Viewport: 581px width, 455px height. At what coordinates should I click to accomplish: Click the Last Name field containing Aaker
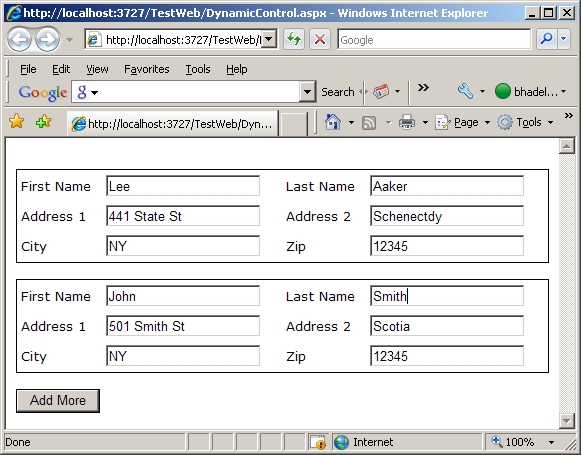pyautogui.click(x=447, y=186)
